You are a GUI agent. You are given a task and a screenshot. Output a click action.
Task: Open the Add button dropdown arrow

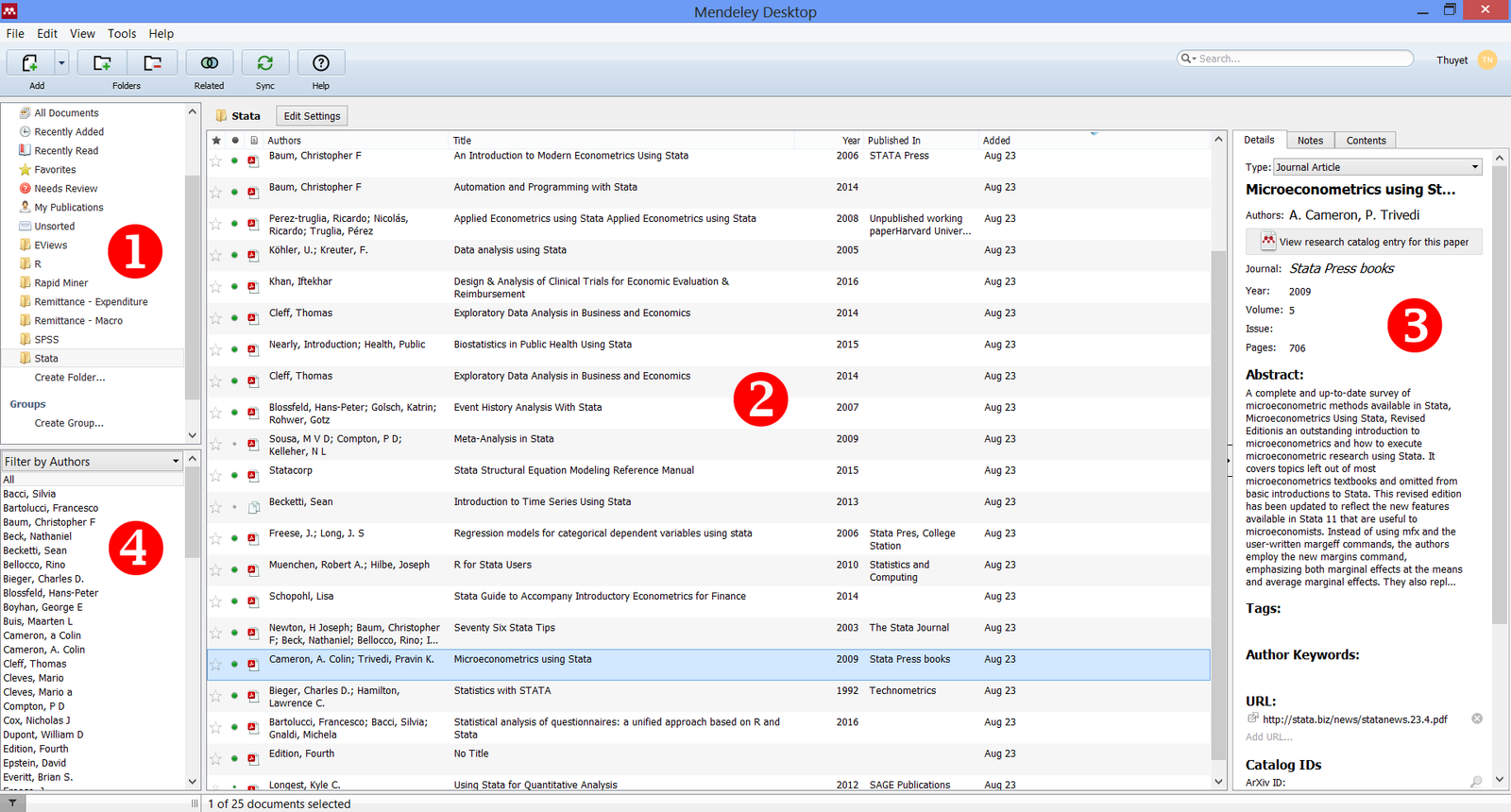click(x=61, y=63)
